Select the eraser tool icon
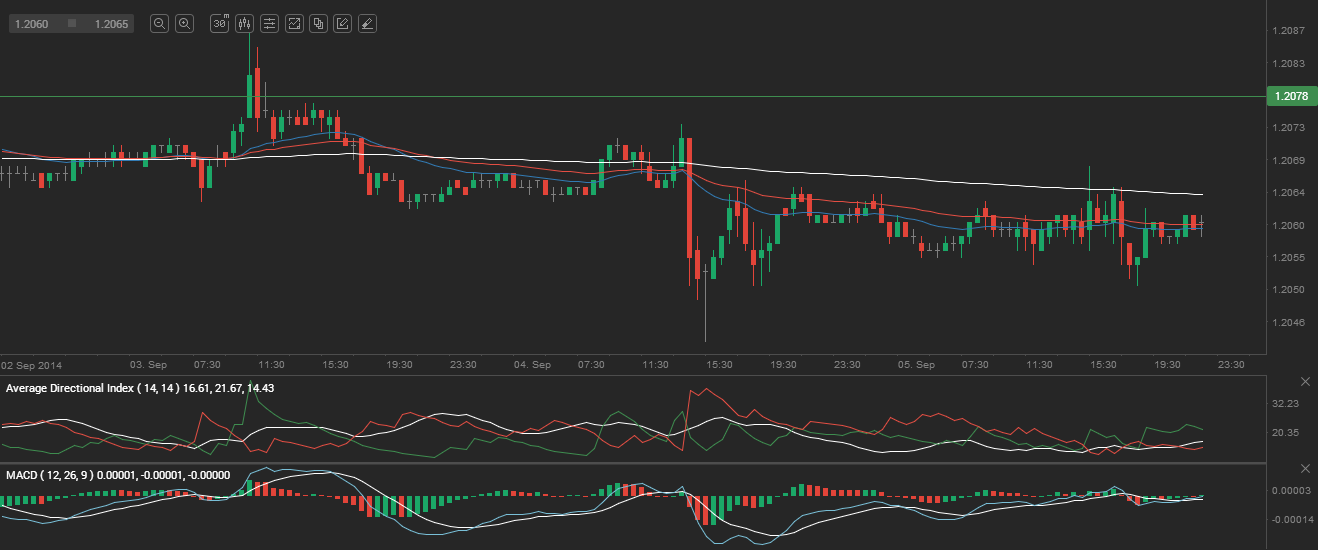 [367, 23]
